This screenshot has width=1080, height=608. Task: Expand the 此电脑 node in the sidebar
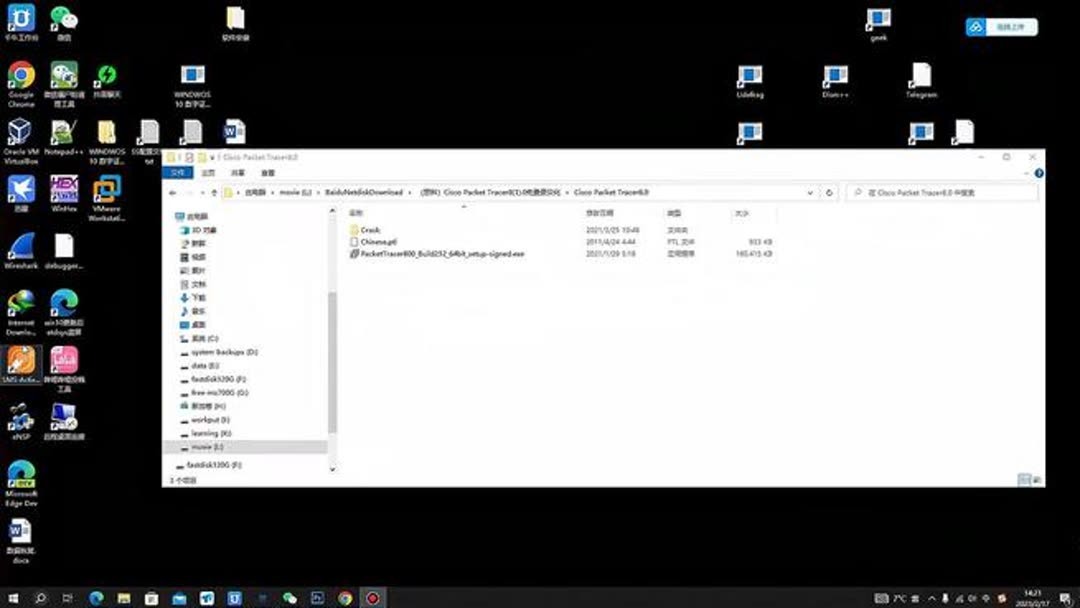coord(174,216)
